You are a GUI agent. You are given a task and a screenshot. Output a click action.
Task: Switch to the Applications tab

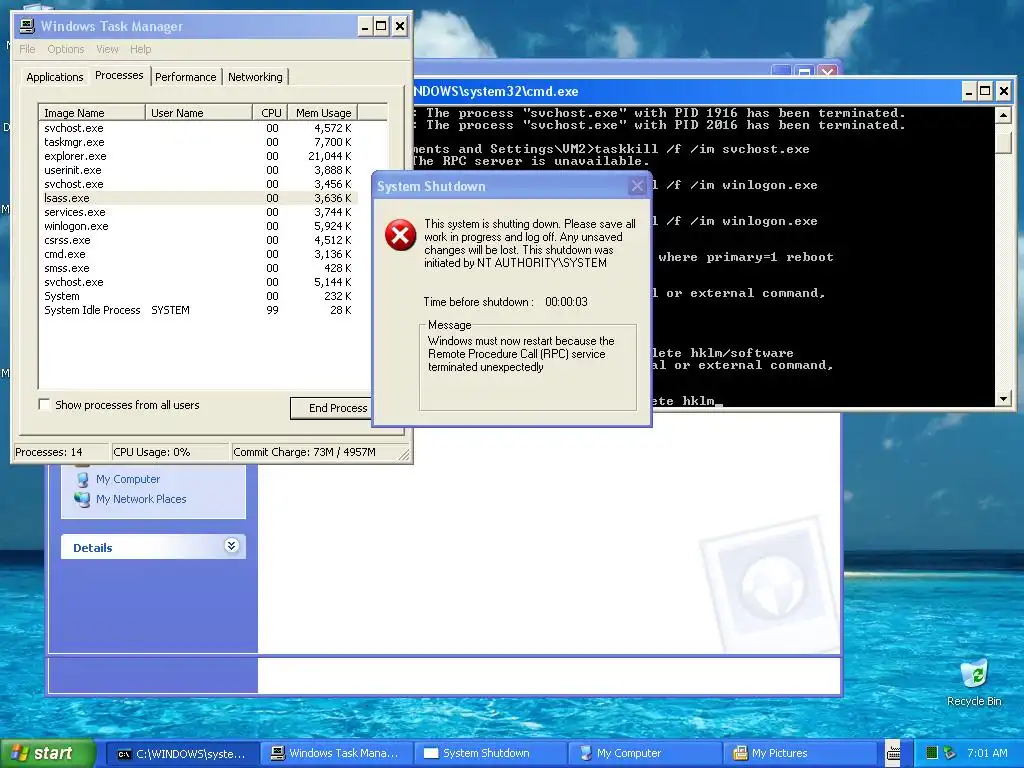pos(55,77)
